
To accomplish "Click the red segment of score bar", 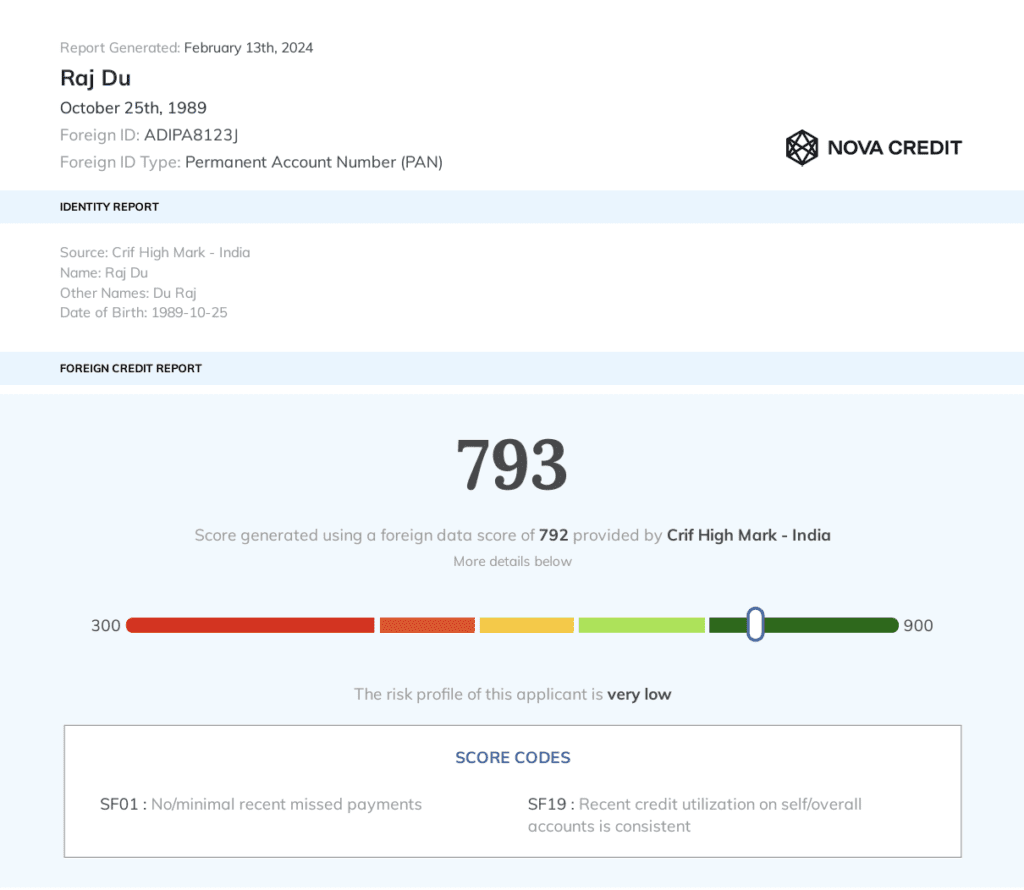I will point(250,625).
